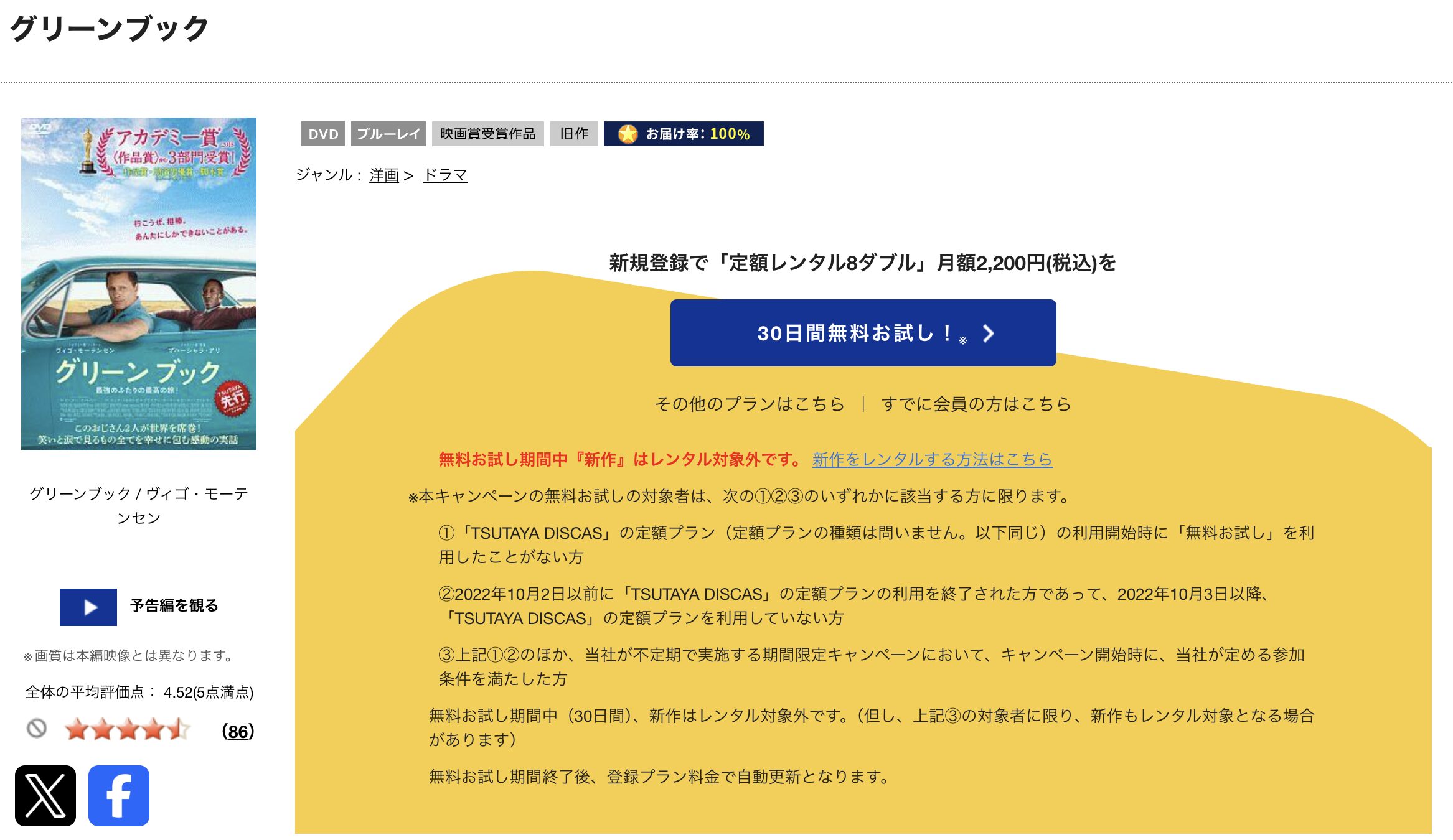Open 新作をレンタルする方法はこちら link
Screen dimensions: 1453x840
(932, 459)
